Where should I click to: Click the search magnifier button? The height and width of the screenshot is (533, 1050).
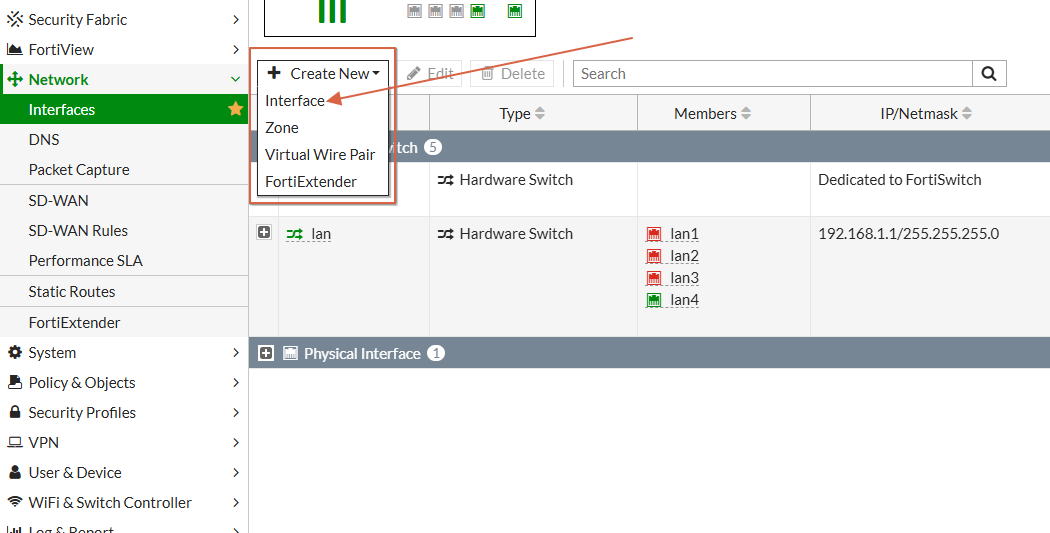pyautogui.click(x=989, y=74)
